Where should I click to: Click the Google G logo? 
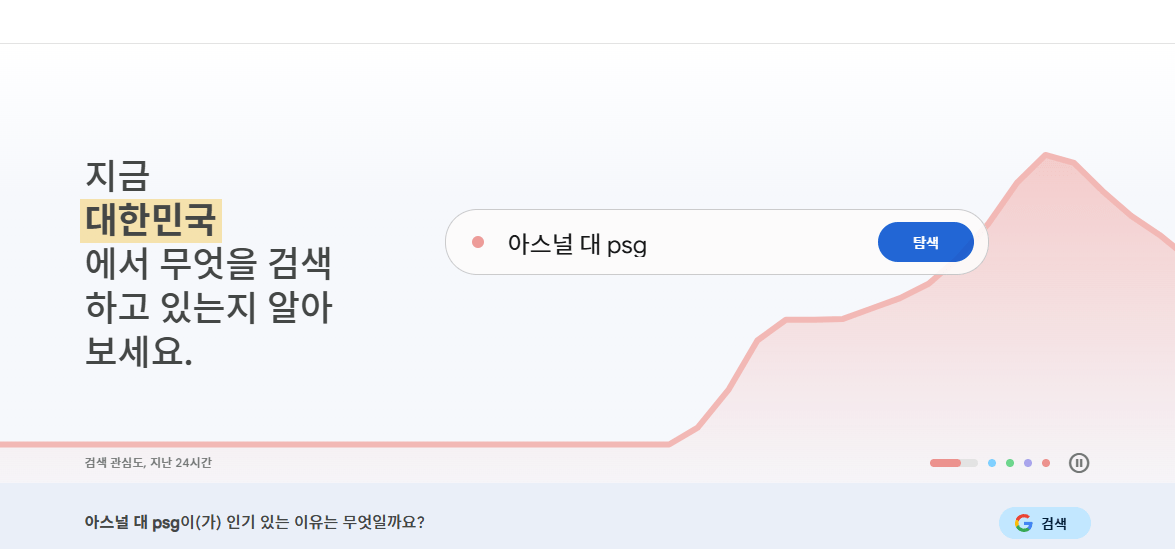click(1023, 523)
